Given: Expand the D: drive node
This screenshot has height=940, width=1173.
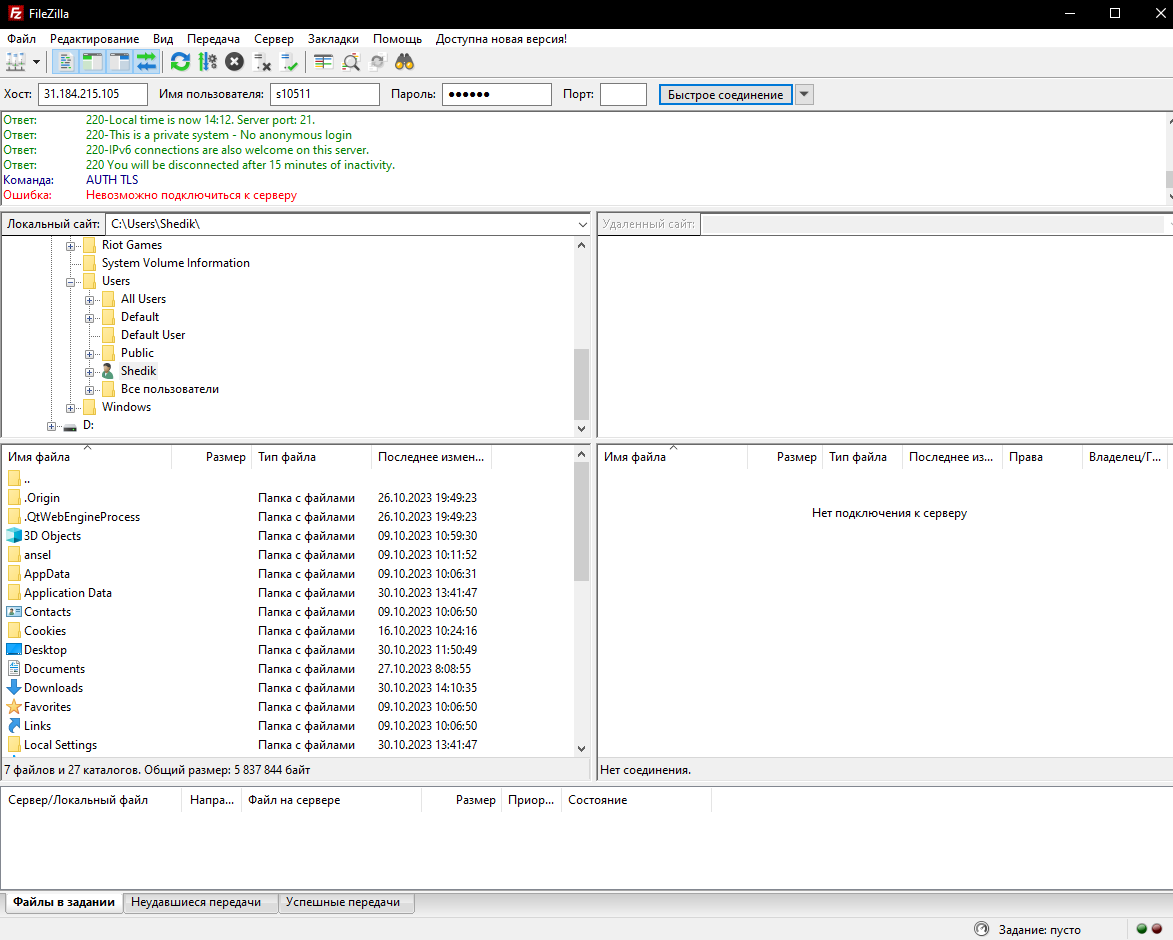Looking at the screenshot, I should [51, 426].
